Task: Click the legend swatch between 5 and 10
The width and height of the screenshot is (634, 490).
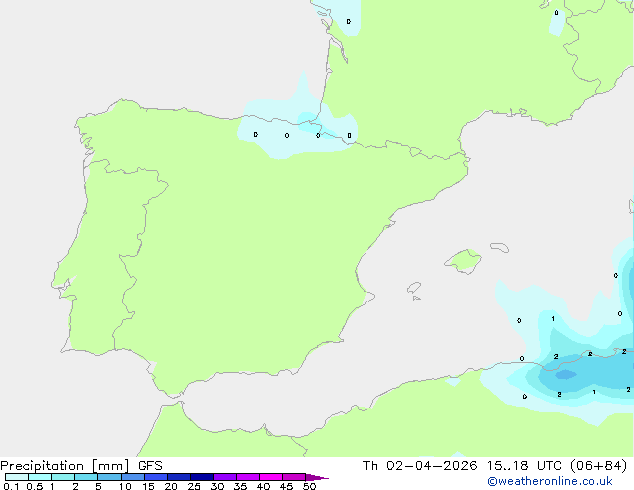Action: point(109,477)
